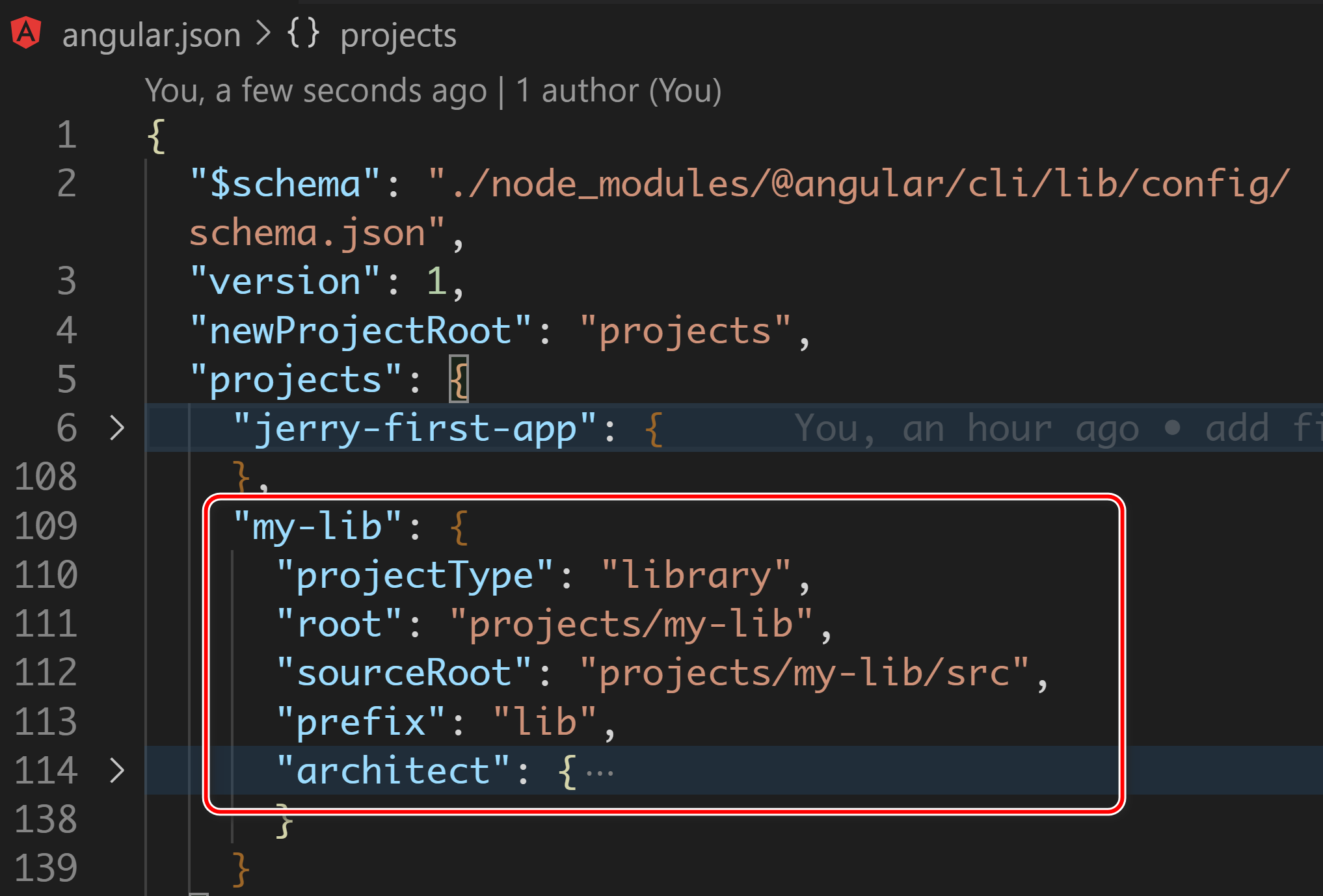Viewport: 1323px width, 896px height.
Task: Click the folded ellipsis after architect brace
Action: click(x=599, y=772)
